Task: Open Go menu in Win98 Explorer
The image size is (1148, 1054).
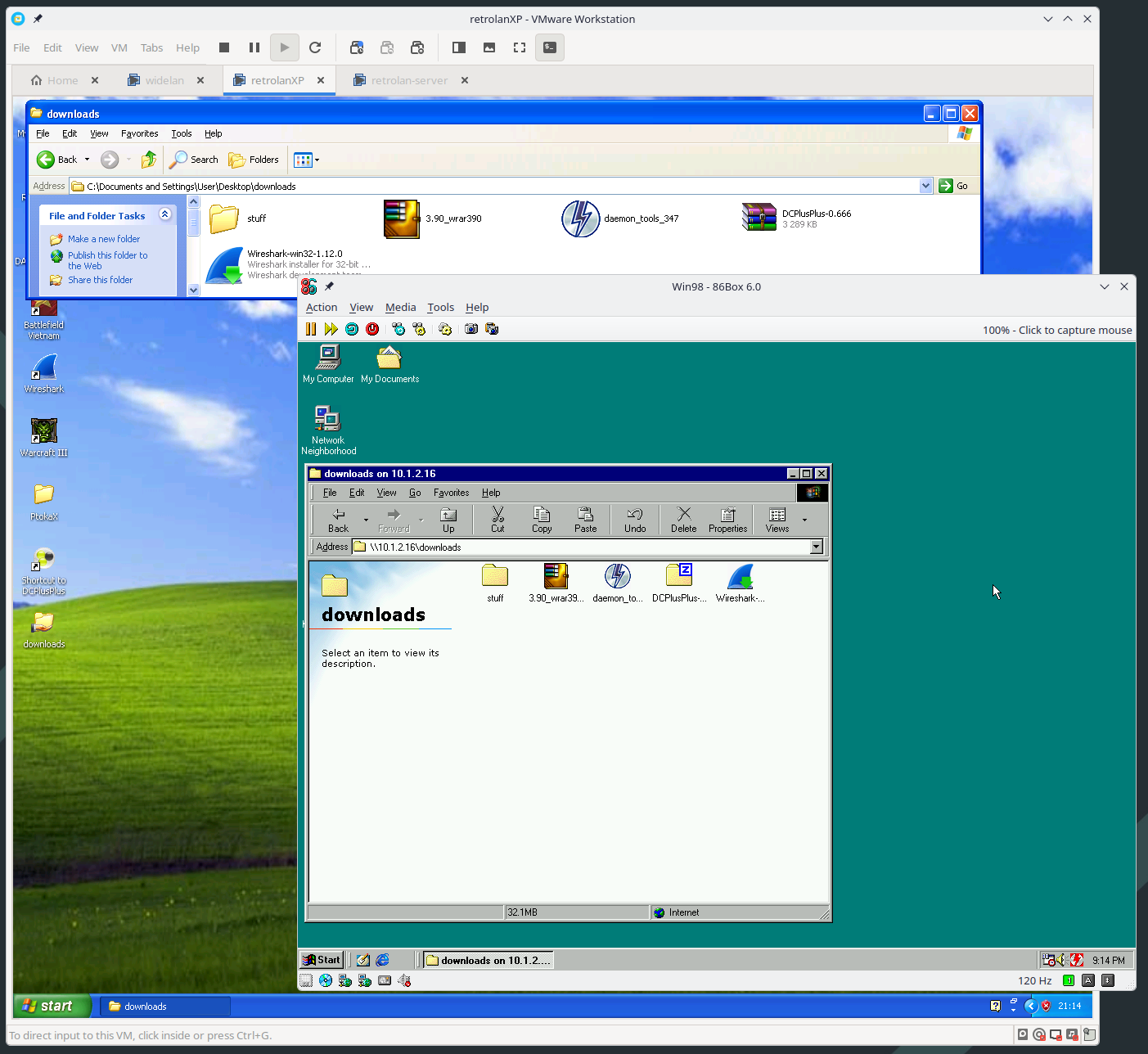Action: click(415, 493)
